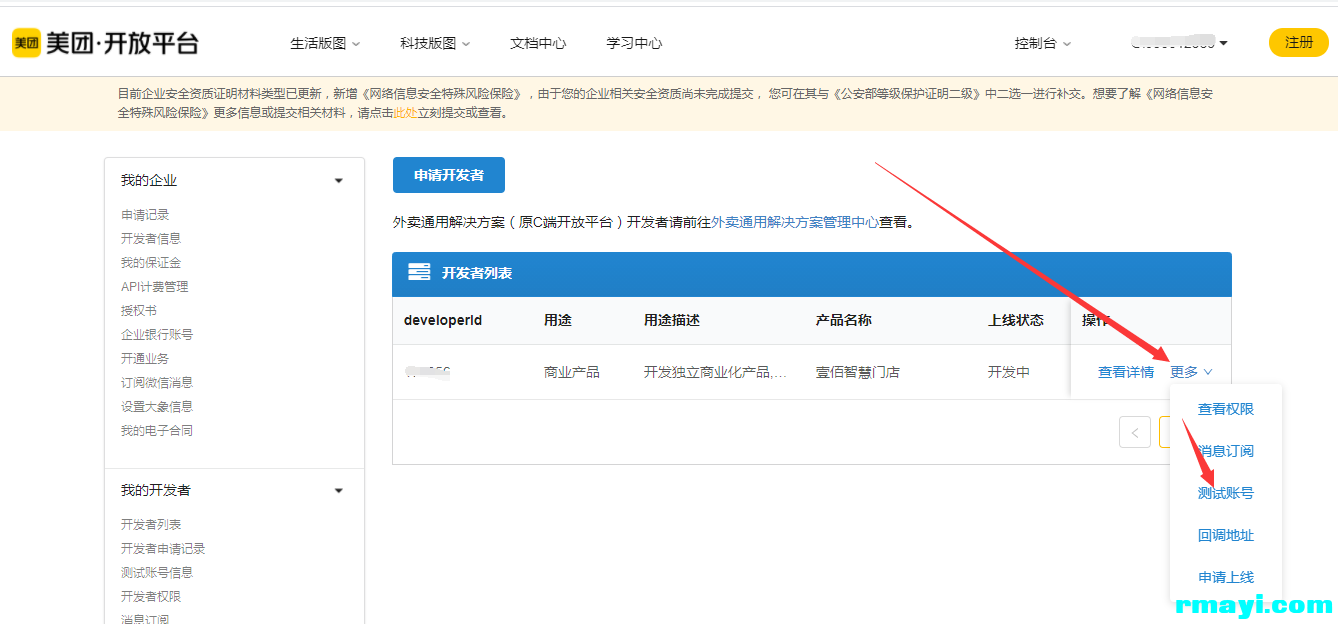Click the previous page arrow
This screenshot has width=1338, height=624.
tap(1135, 432)
